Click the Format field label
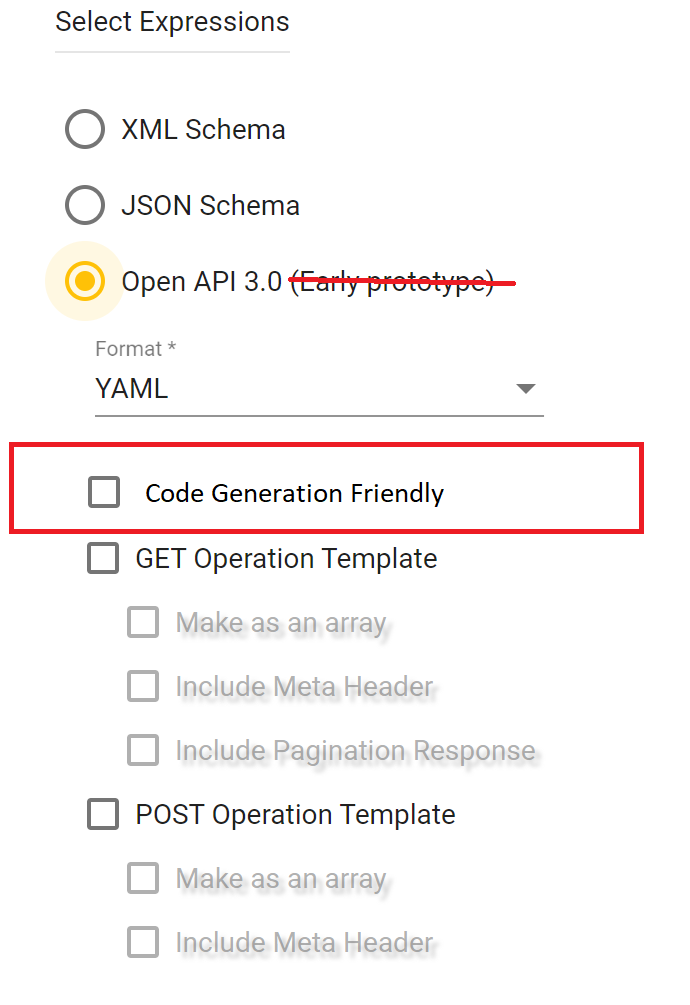Viewport: 690px width, 1005px height. pos(129,348)
